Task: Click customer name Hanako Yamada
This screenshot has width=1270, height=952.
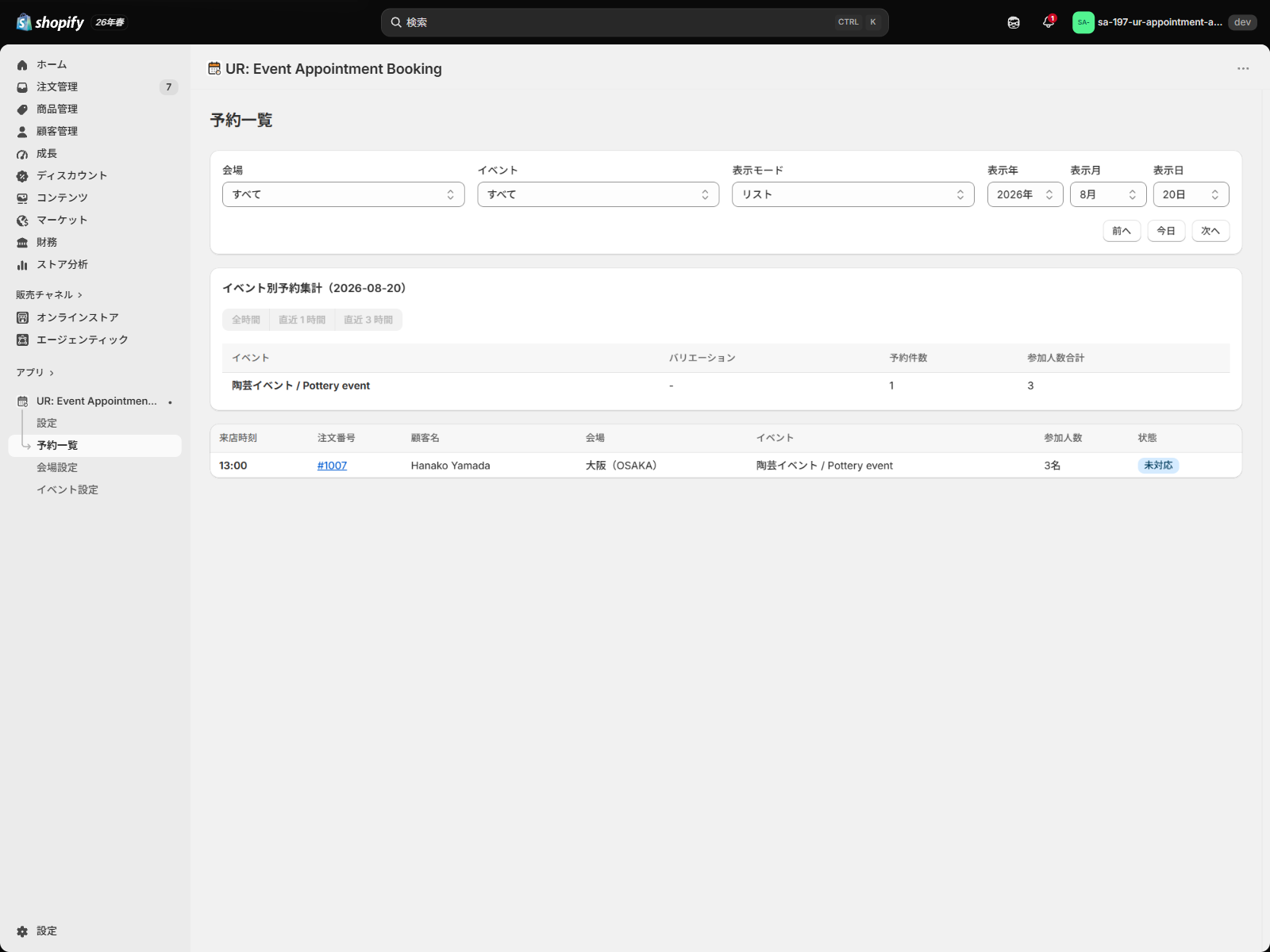Action: (x=450, y=466)
